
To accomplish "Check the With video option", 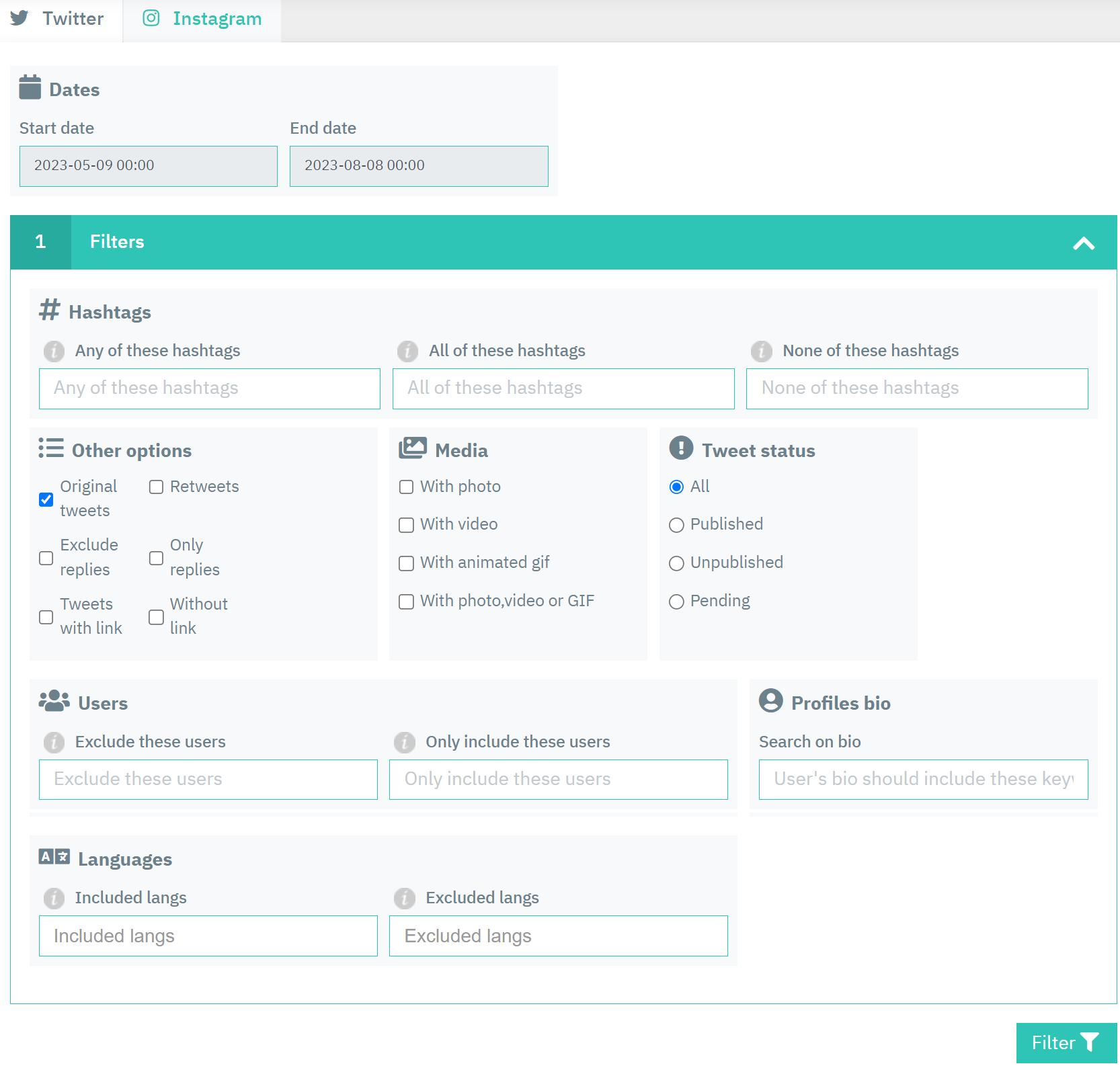I will tap(406, 525).
